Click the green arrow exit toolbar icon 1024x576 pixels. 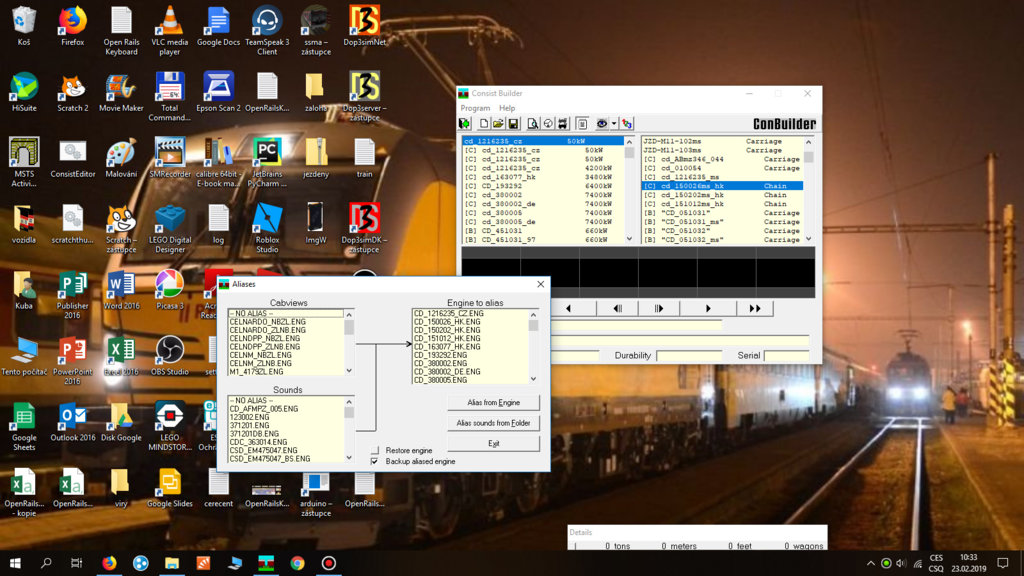(465, 124)
